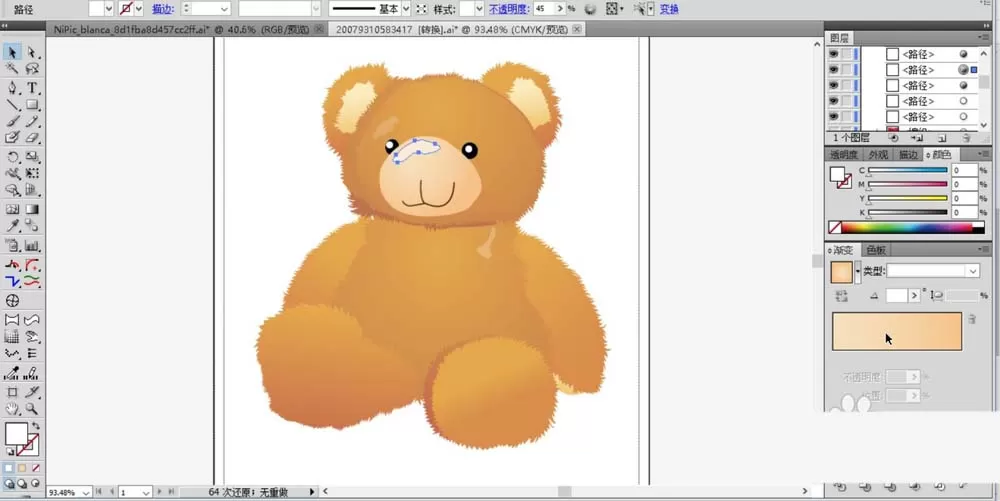Toggle target circle of fourth 路径 layer
This screenshot has width=1000, height=501.
pyautogui.click(x=963, y=101)
